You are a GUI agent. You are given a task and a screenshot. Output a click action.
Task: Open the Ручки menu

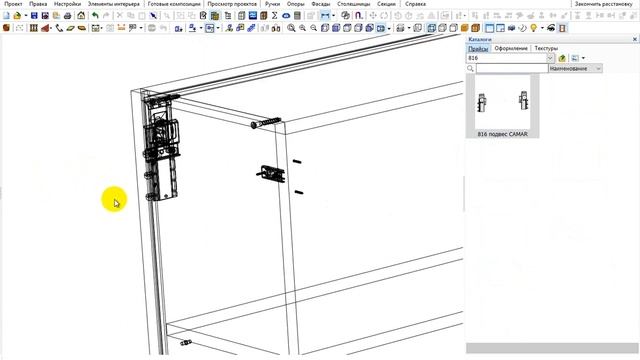pyautogui.click(x=272, y=4)
